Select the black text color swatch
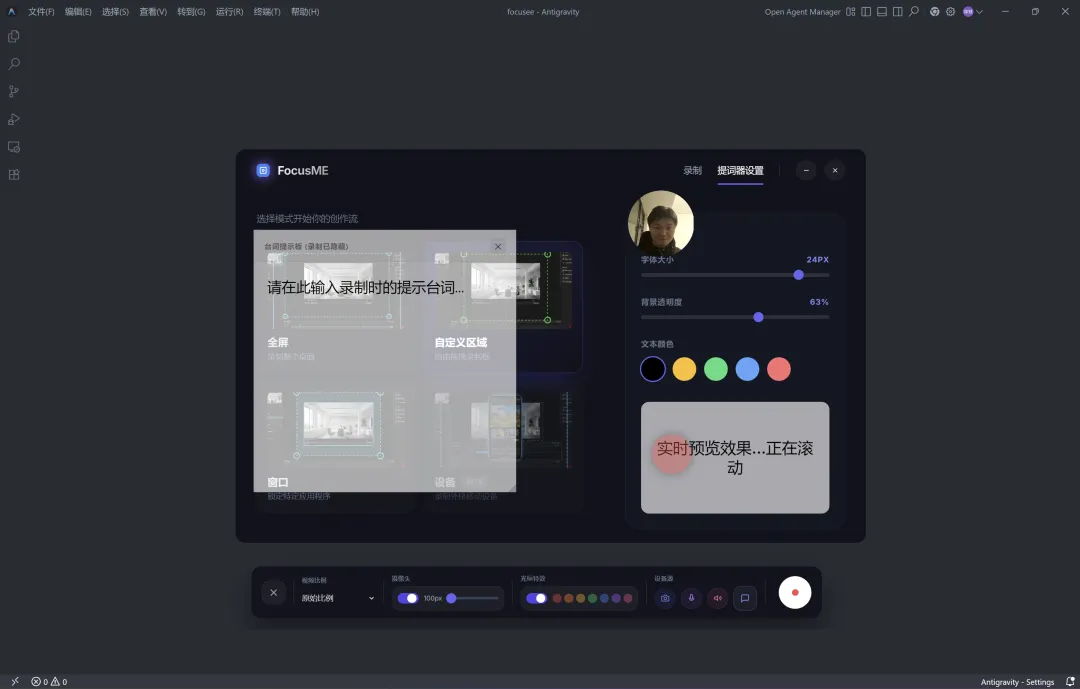 (652, 369)
